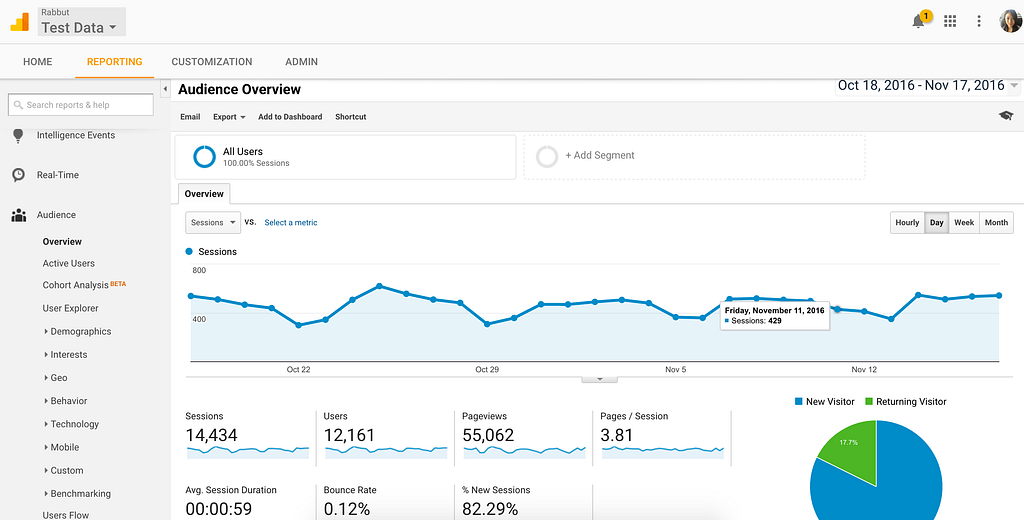Select the Overview report tab
Viewport: 1024px width, 520px height.
[204, 194]
